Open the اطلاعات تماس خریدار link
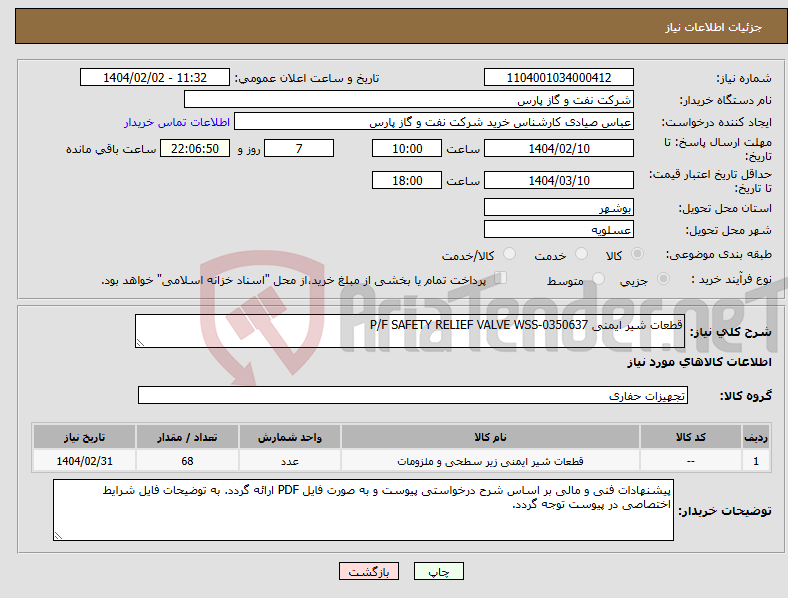The image size is (788, 598). [177, 122]
